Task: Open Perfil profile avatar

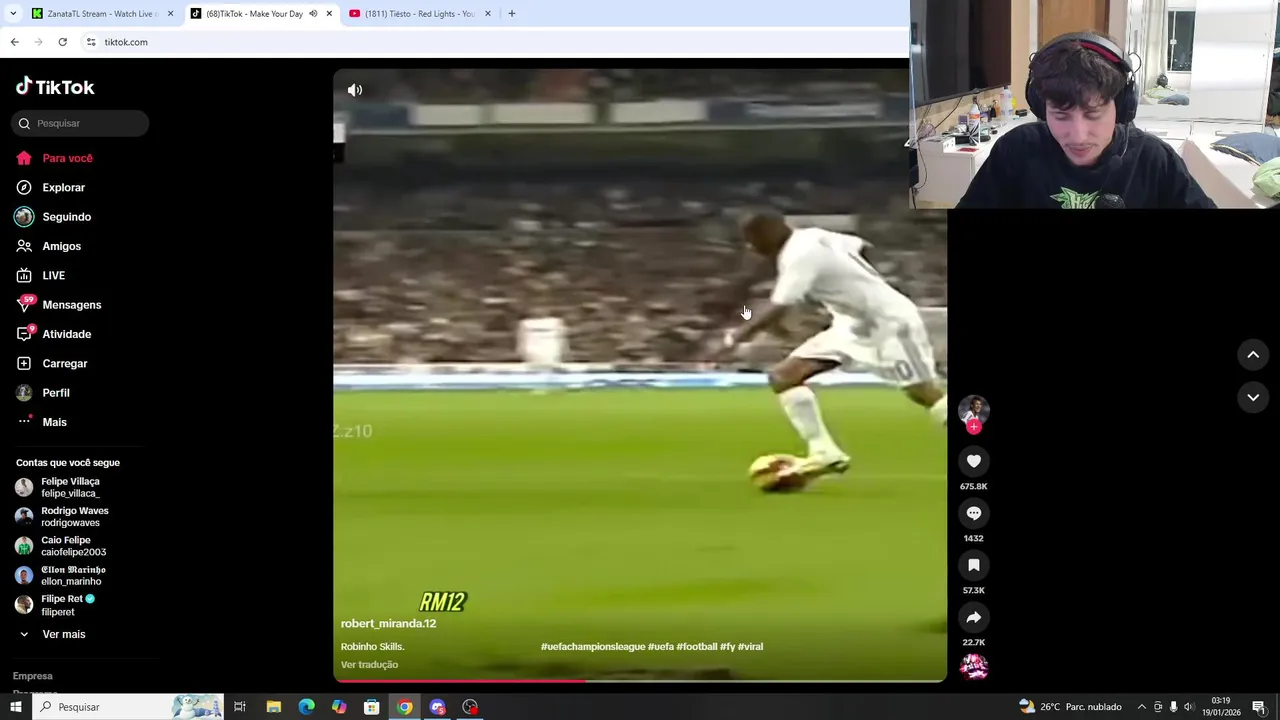Action: coord(24,393)
